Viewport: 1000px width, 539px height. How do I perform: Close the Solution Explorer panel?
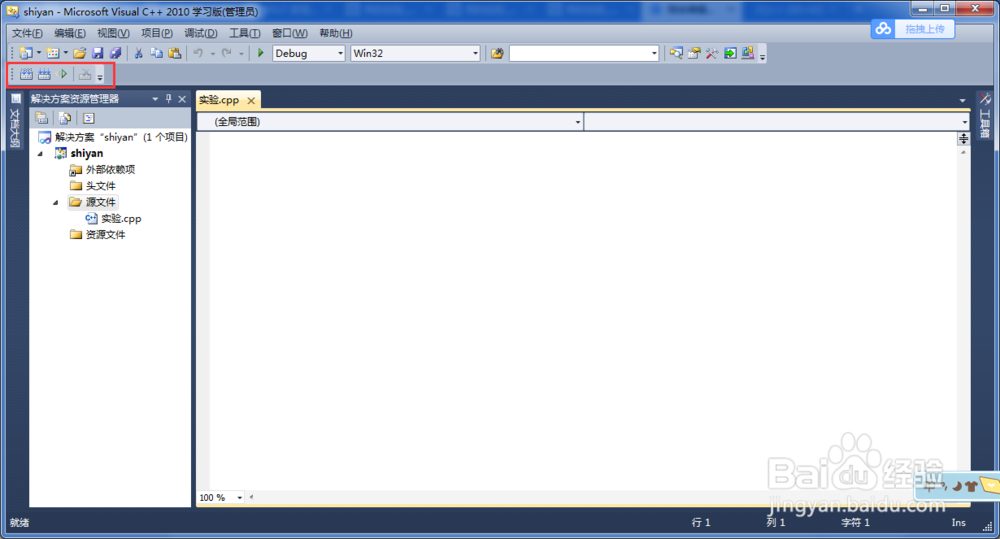(x=182, y=99)
